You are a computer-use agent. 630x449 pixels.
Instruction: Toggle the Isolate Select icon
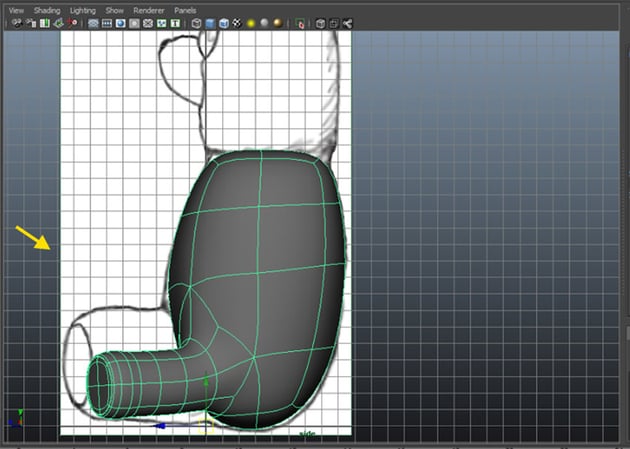coord(300,22)
